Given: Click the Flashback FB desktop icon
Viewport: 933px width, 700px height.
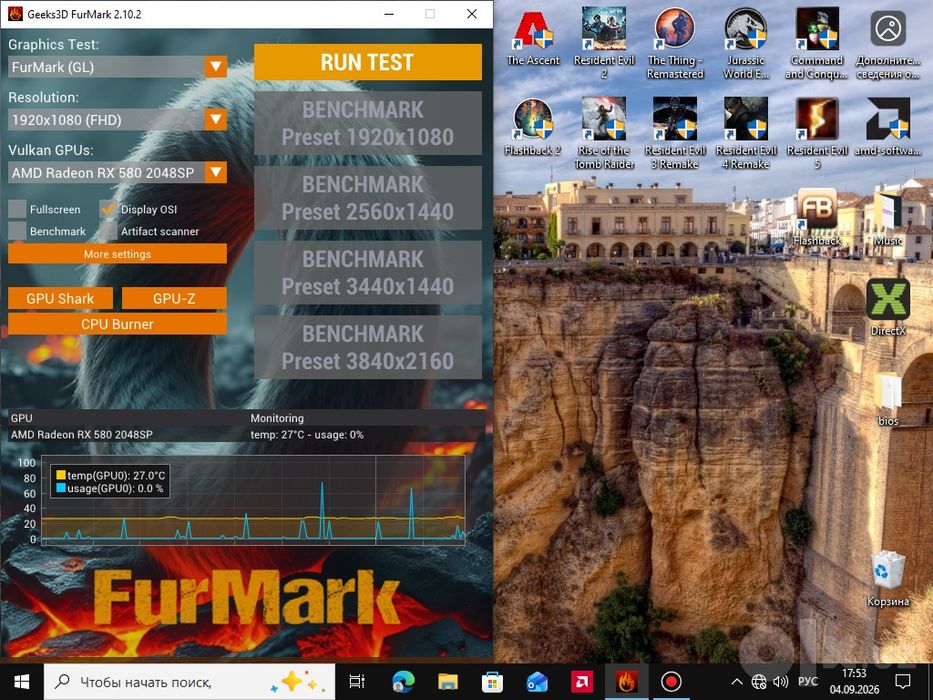Looking at the screenshot, I should 817,217.
